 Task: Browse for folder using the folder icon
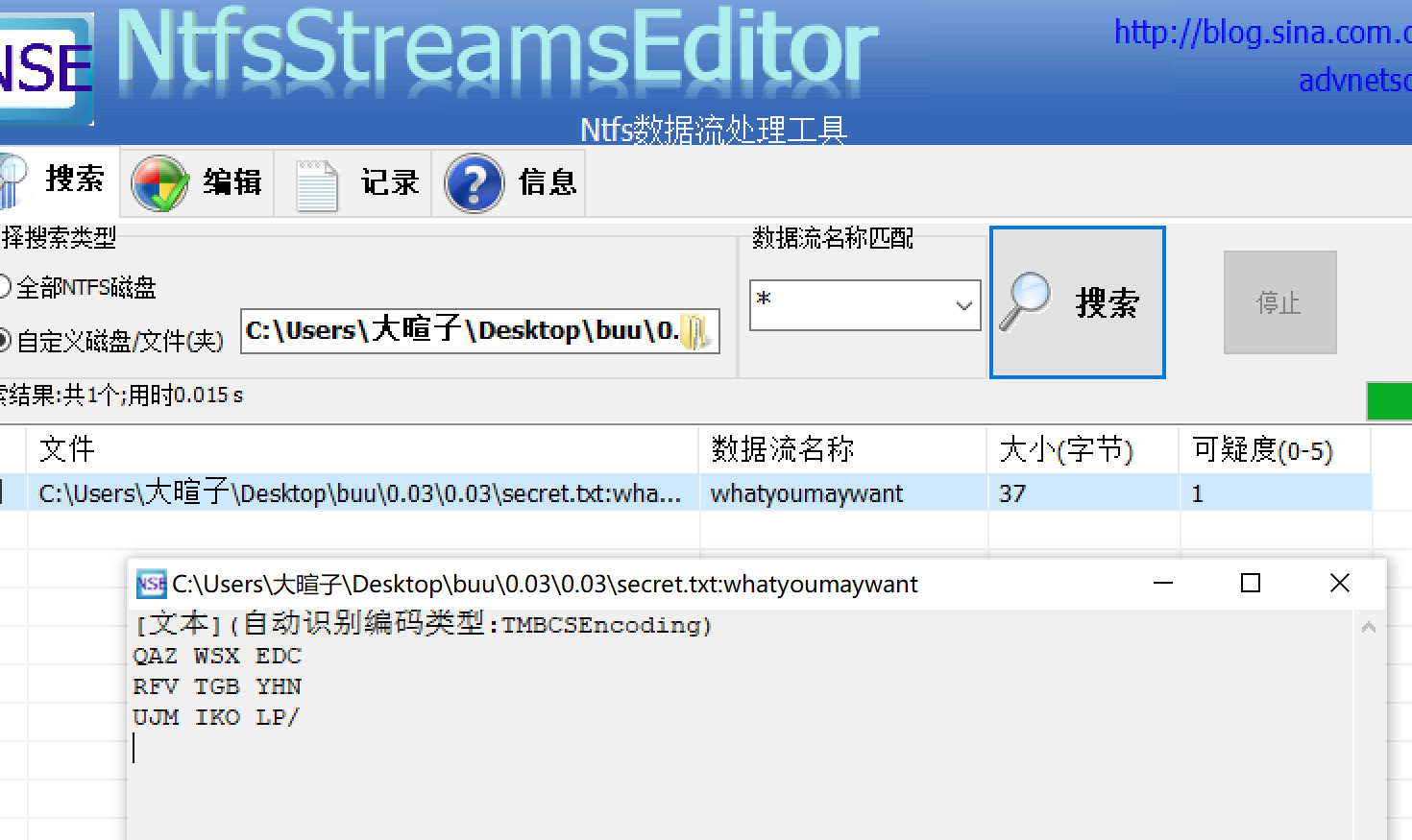coord(695,332)
